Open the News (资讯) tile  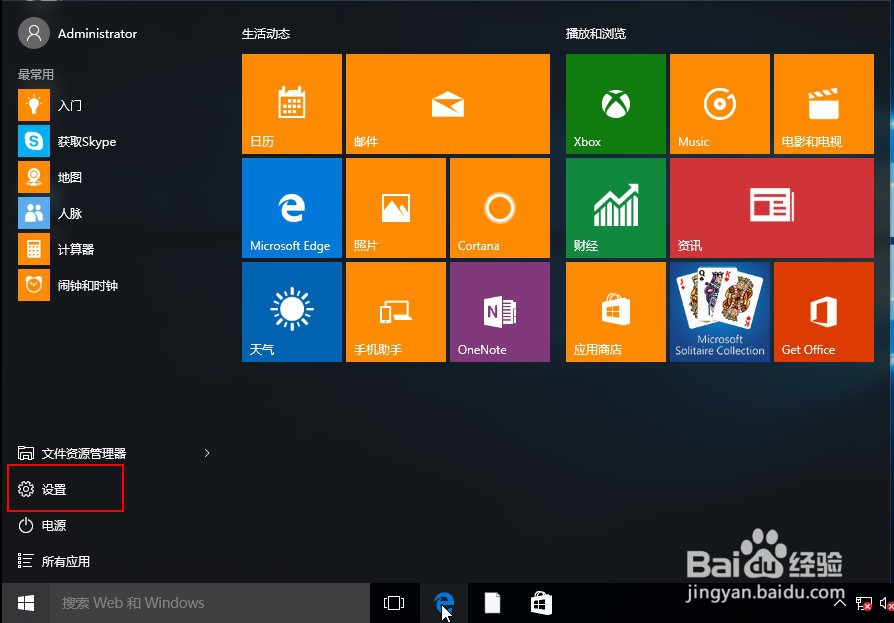click(x=772, y=208)
